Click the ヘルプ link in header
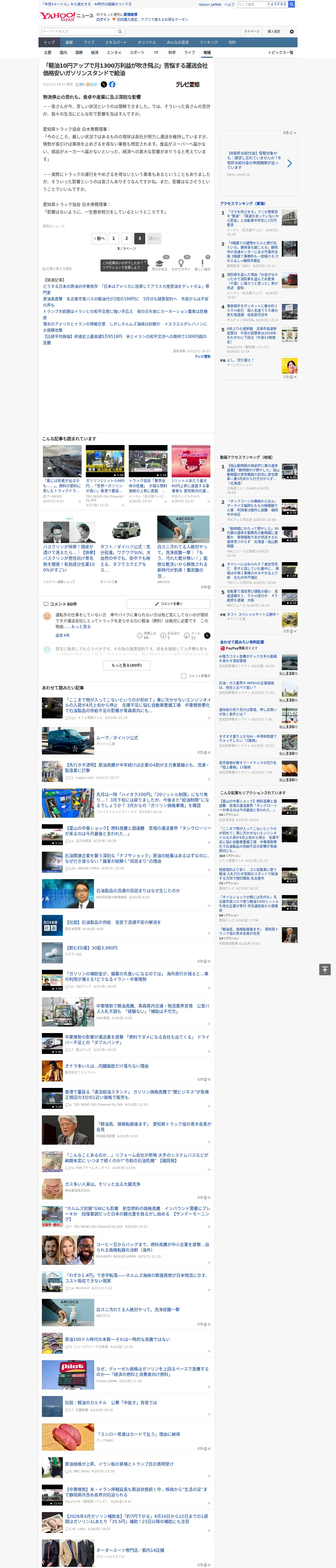This screenshot has height=1568, width=336. coord(229,4)
